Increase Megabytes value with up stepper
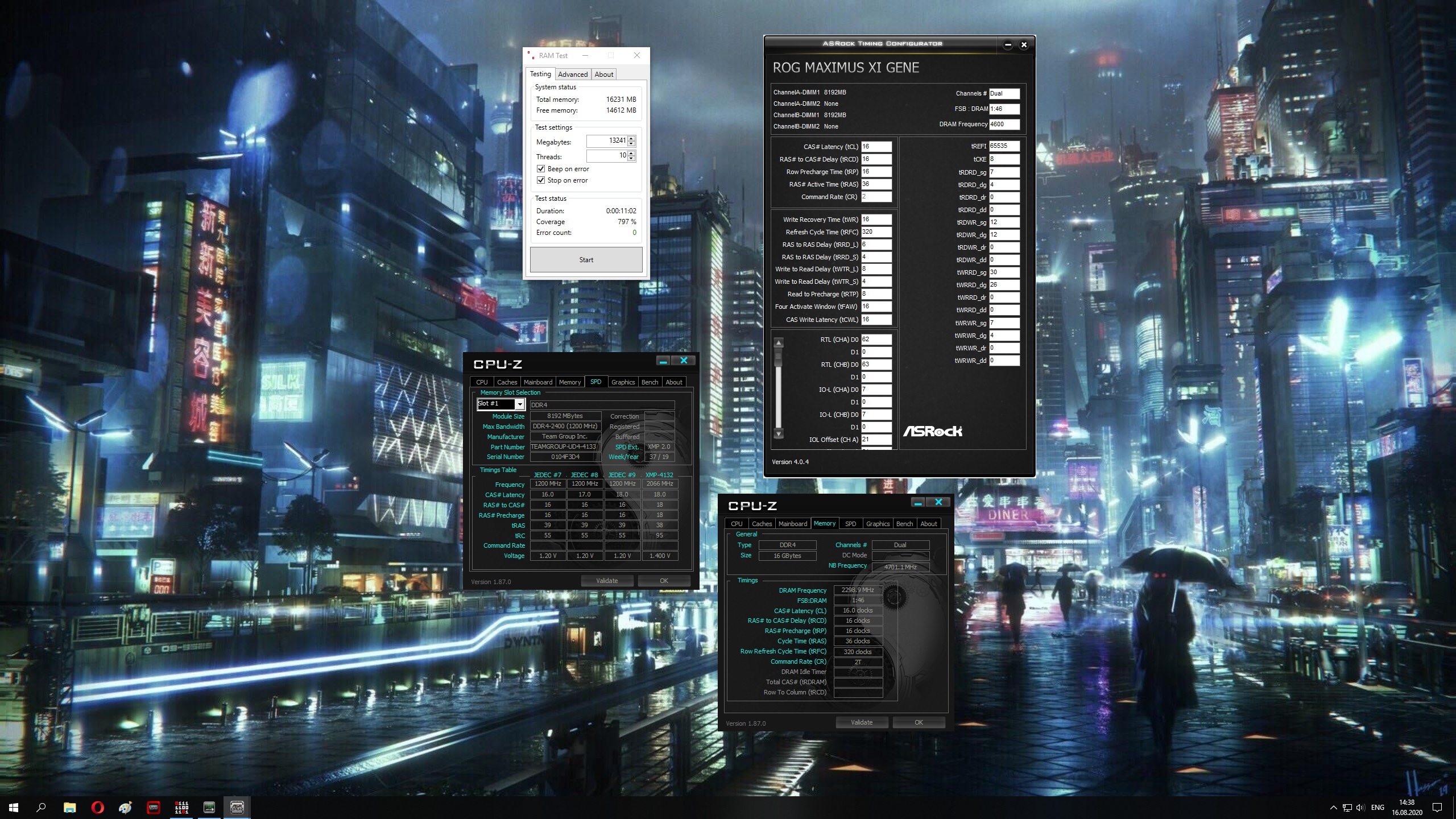Image resolution: width=1456 pixels, height=819 pixels. (x=631, y=138)
